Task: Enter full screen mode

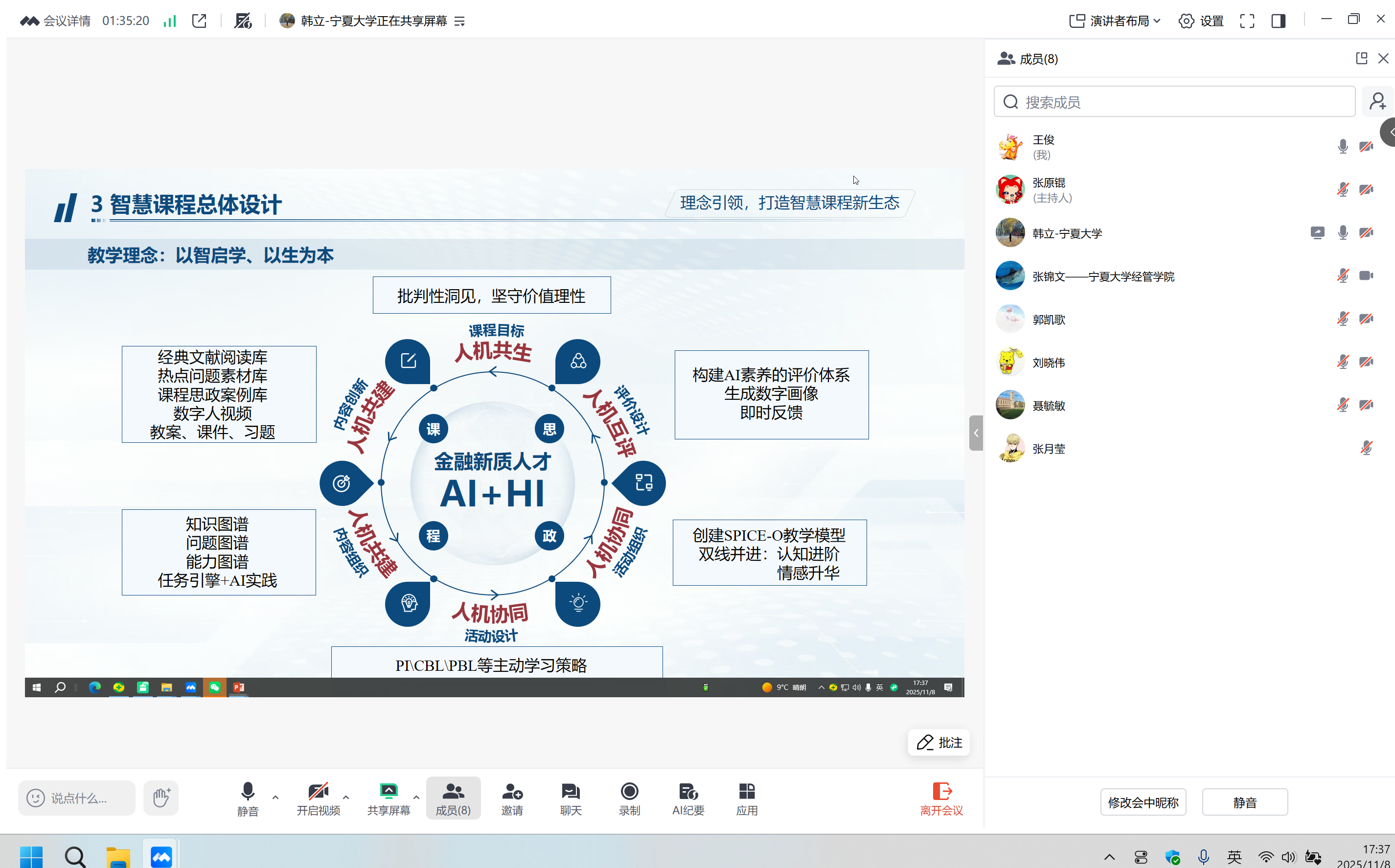Action: tap(1247, 21)
